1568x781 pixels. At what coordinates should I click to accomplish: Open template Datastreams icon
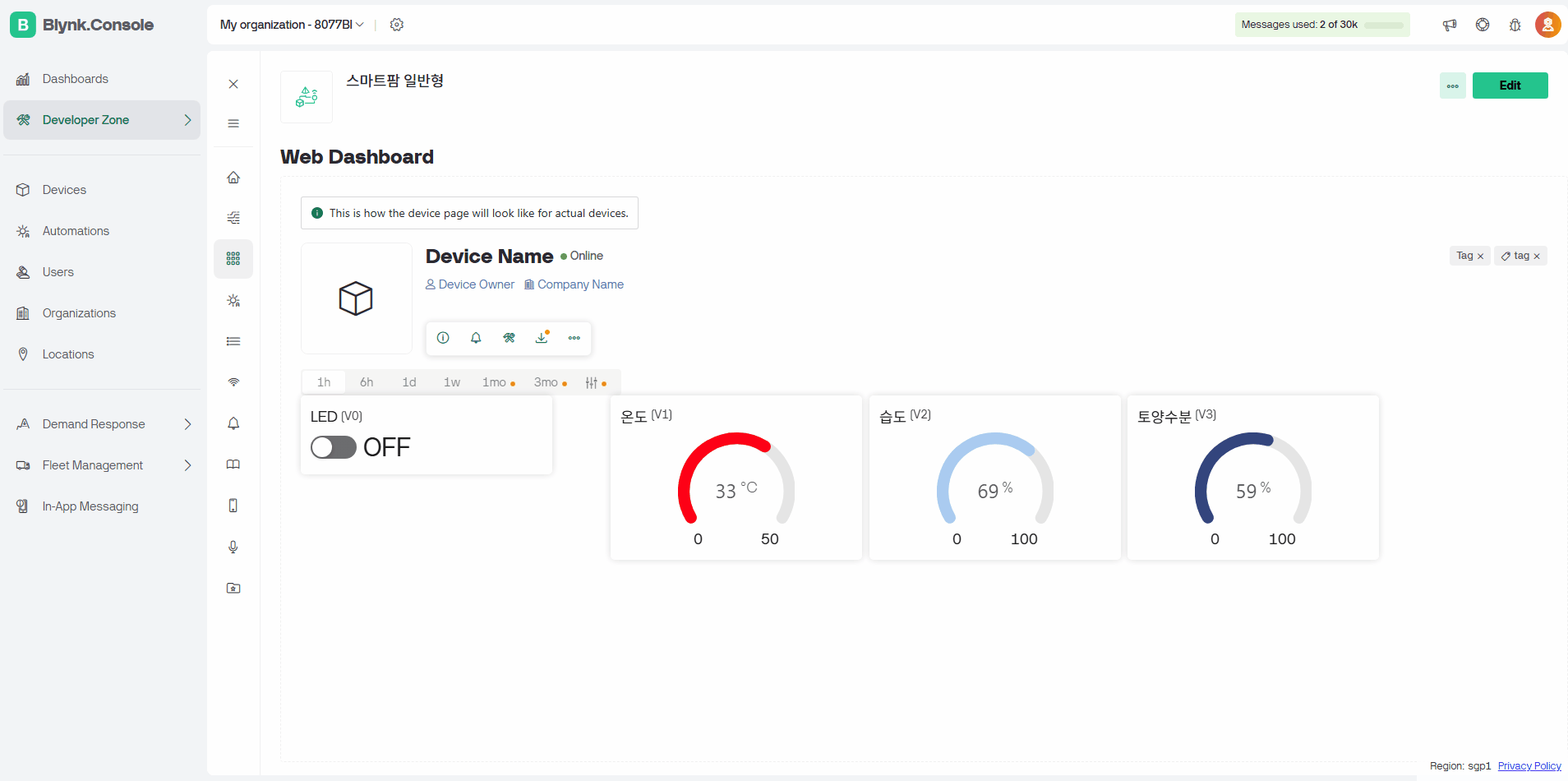pos(233,218)
